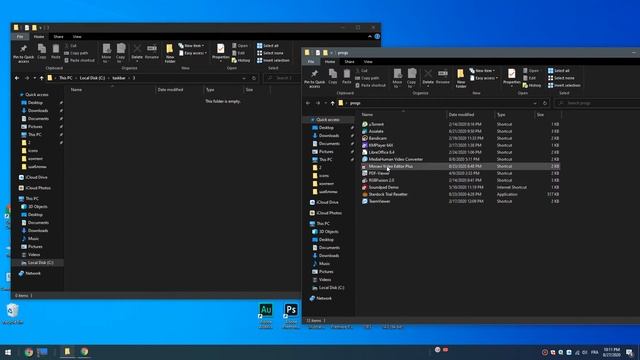Select the Bandicam shortcut in progs window

(x=460, y=138)
